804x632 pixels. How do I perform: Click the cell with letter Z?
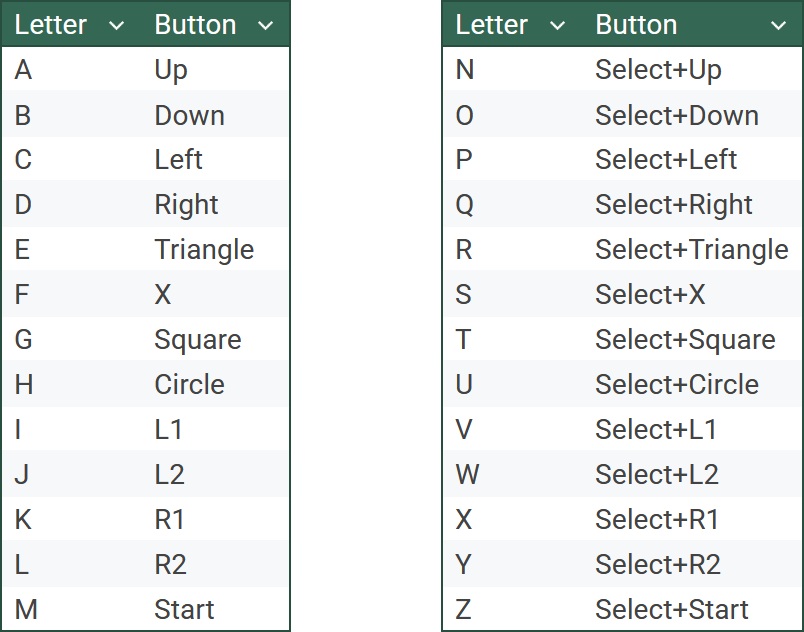tap(464, 610)
